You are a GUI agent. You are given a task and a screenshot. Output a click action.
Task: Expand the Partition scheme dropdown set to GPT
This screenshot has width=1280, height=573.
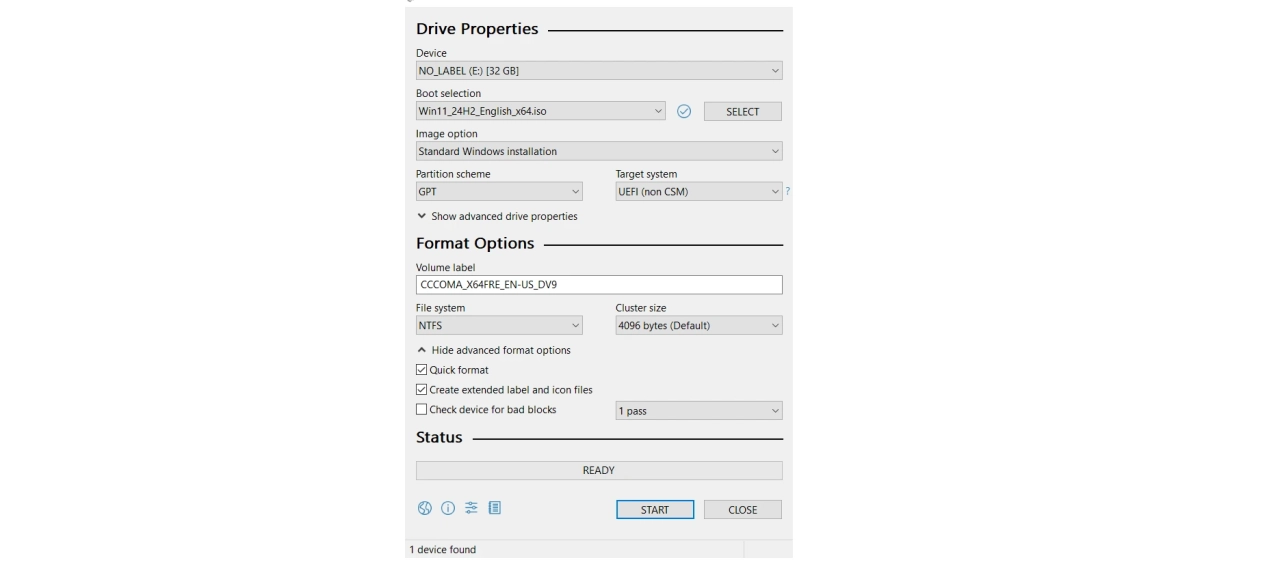[498, 192]
